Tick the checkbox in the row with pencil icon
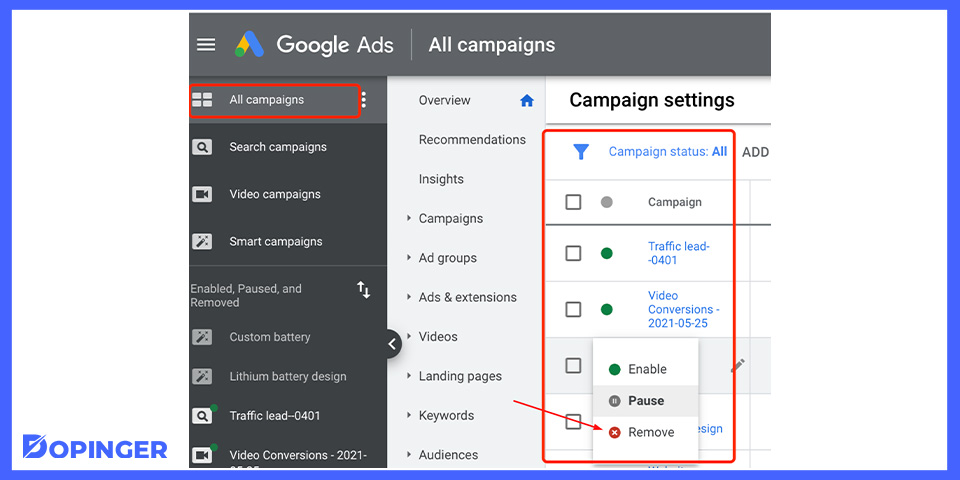This screenshot has width=960, height=480. (573, 366)
